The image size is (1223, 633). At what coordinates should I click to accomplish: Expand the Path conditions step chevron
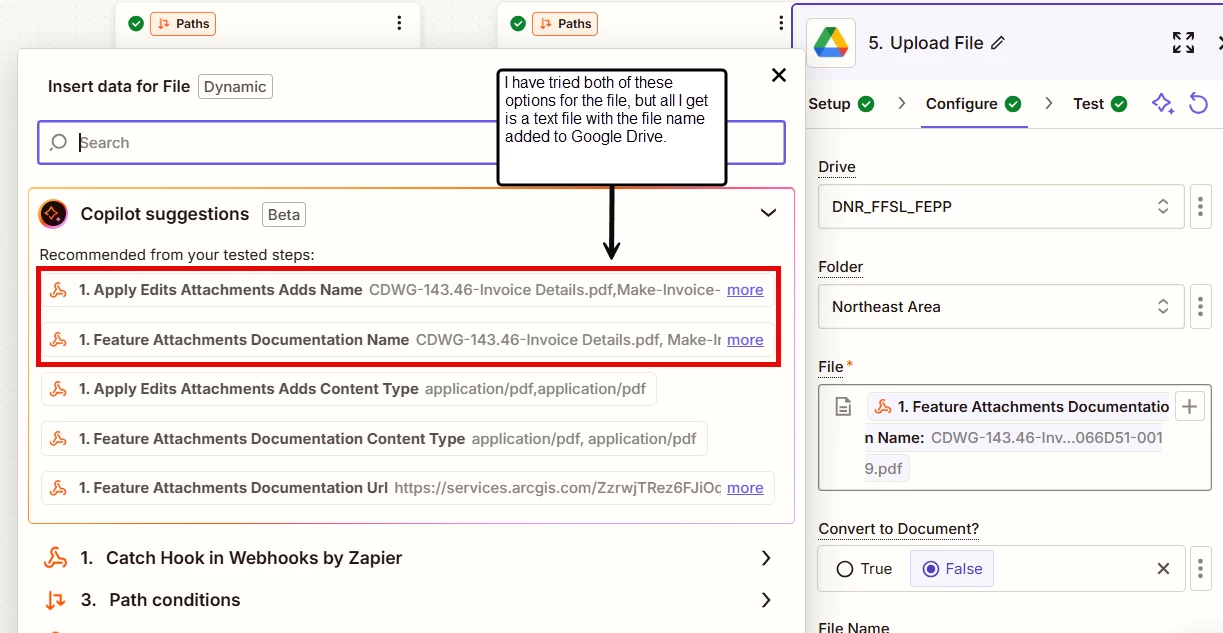tap(765, 600)
